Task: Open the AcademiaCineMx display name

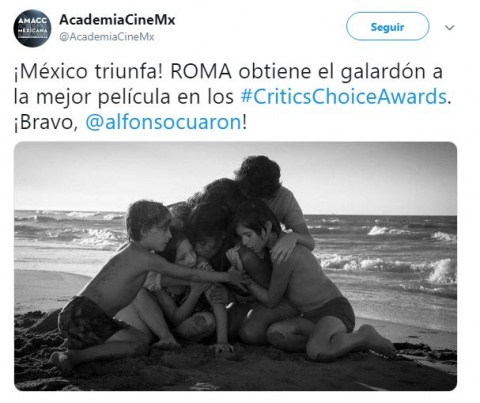Action: click(x=117, y=20)
